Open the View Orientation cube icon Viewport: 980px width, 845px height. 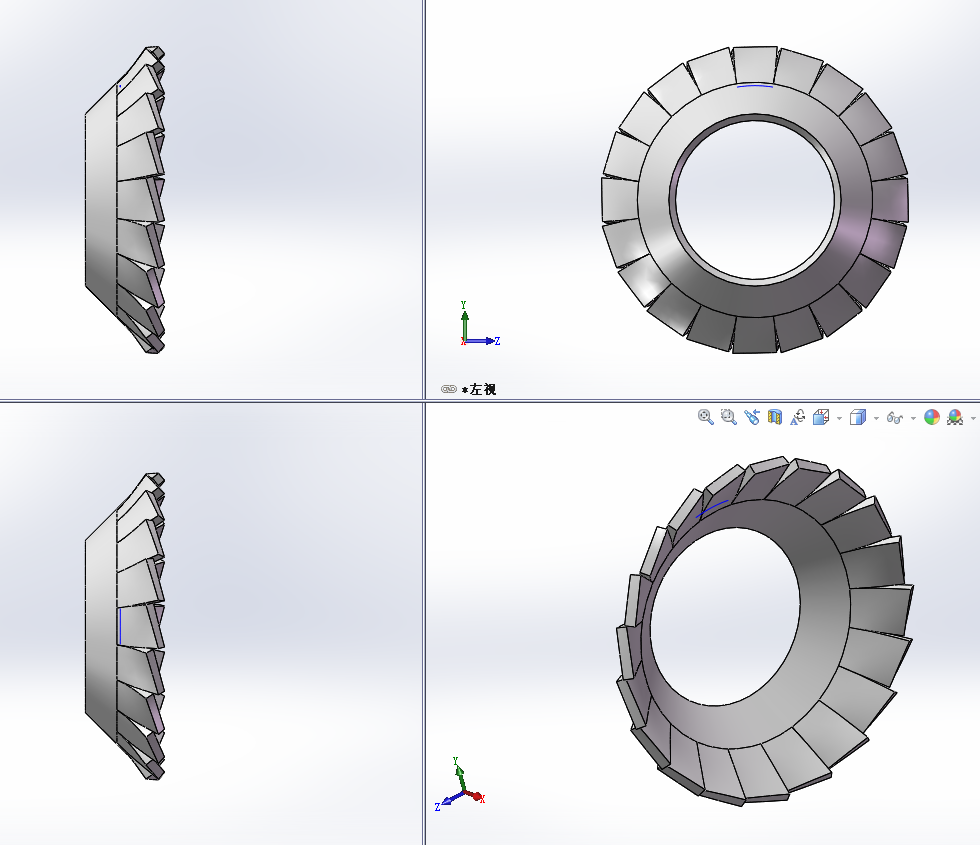tap(821, 417)
